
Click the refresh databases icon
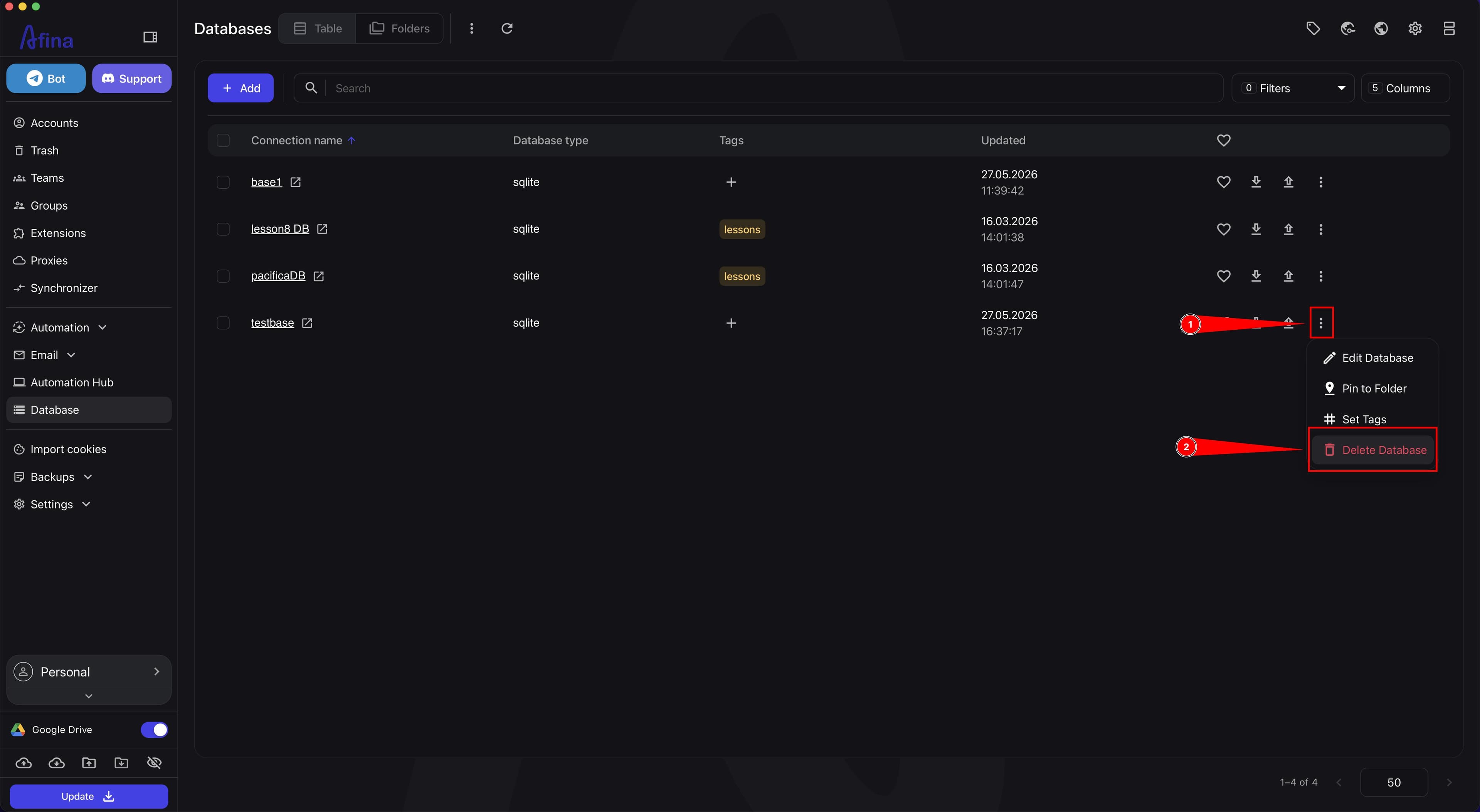[x=507, y=28]
